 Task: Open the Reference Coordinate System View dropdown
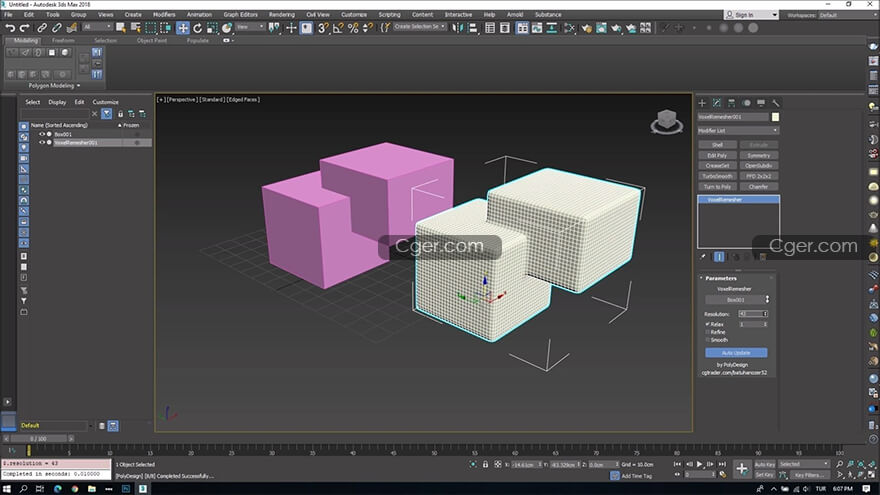pos(250,26)
